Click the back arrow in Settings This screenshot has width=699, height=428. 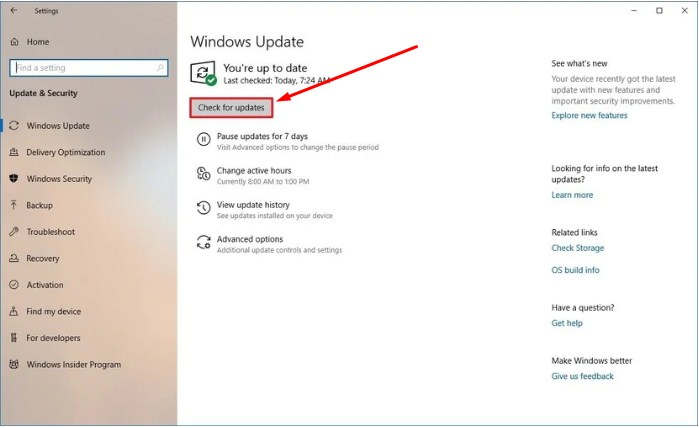(x=14, y=10)
